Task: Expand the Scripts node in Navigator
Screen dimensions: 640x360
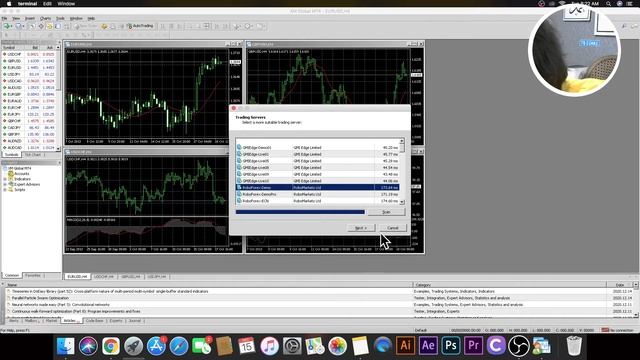Action: 5,190
